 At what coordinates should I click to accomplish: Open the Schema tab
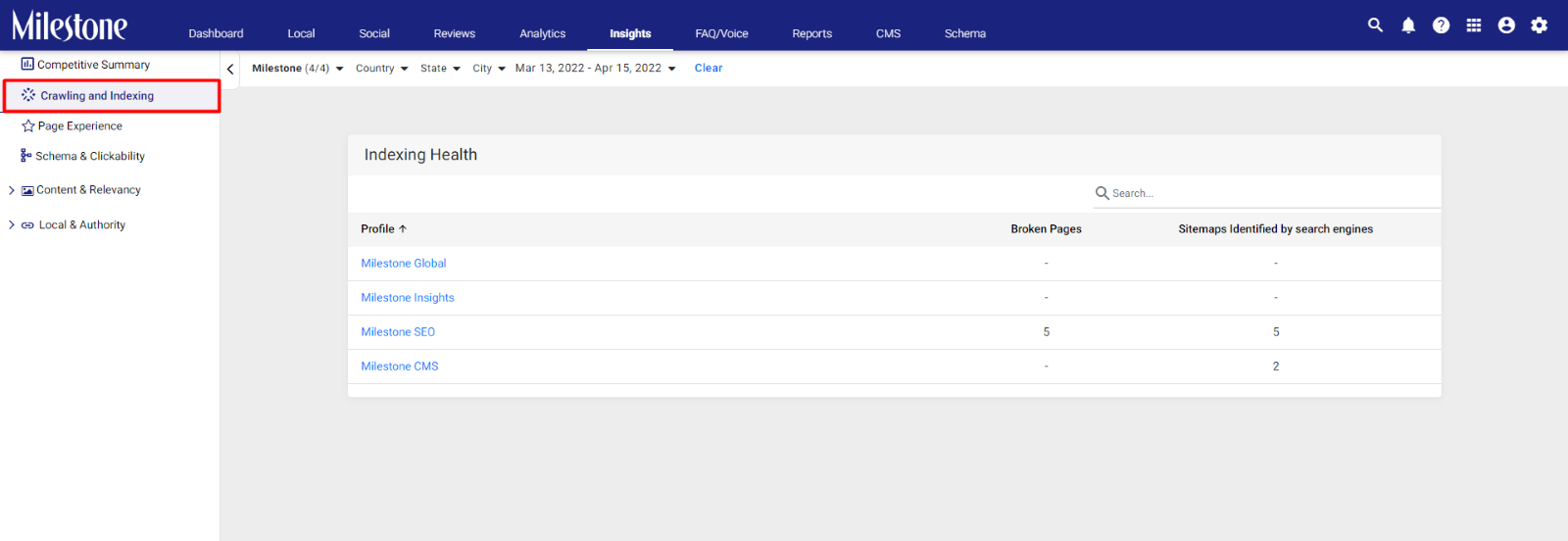965,33
